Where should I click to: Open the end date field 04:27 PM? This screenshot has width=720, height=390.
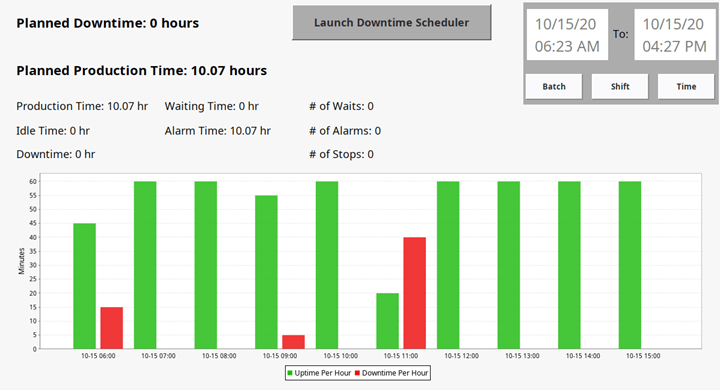(674, 35)
